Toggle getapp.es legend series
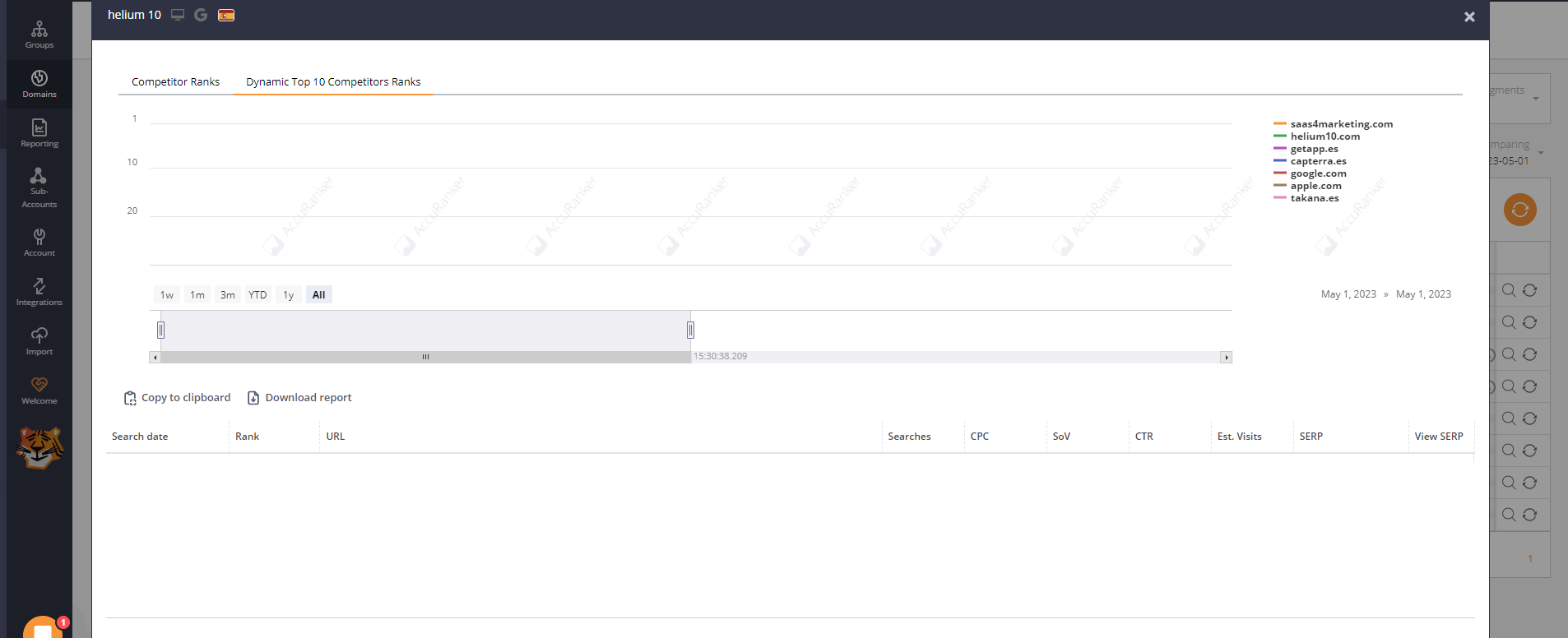Screen dimensions: 1568x638 1306,149
